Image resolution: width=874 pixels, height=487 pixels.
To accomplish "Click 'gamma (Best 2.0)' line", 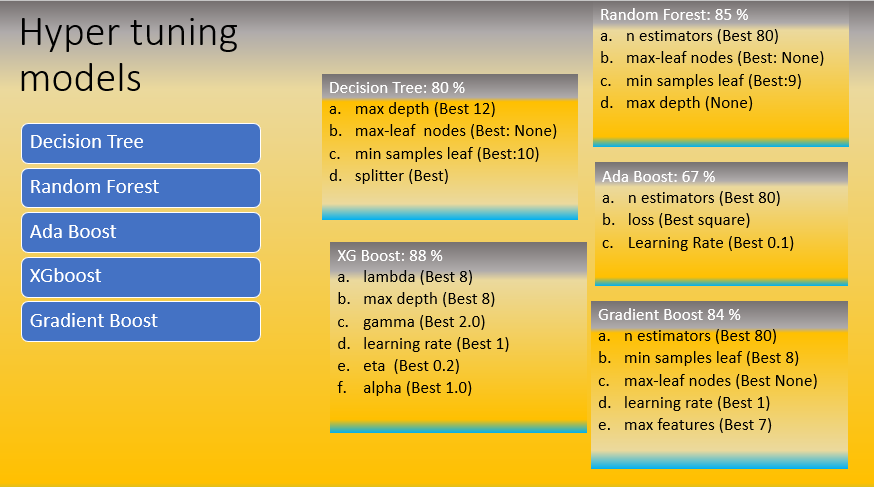I will click(424, 322).
